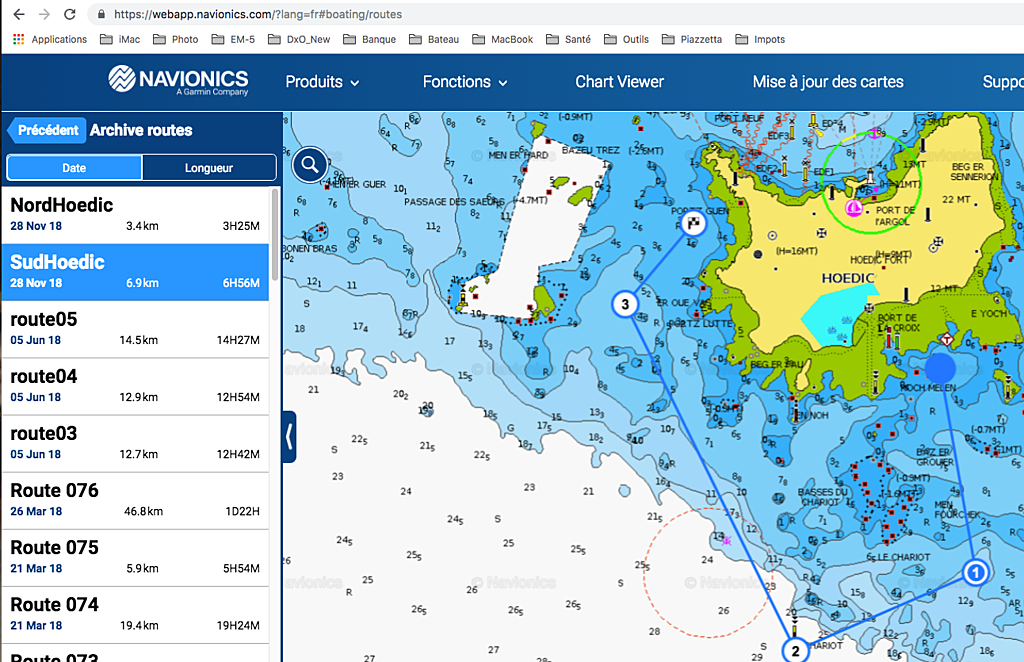Click the pink sailboat marker at Port de l'Argol
The height and width of the screenshot is (662, 1024).
pos(853,208)
